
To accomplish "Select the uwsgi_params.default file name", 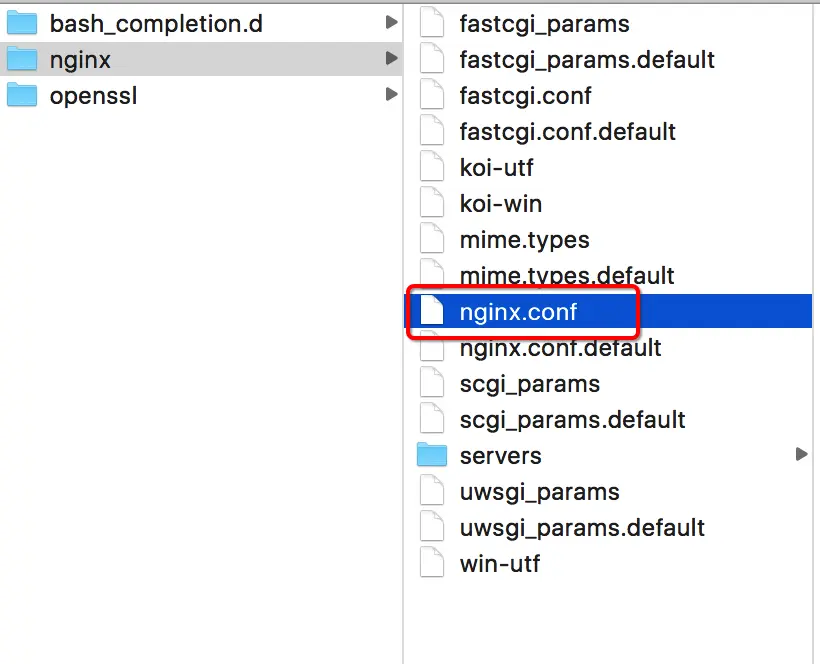I will tap(582, 529).
